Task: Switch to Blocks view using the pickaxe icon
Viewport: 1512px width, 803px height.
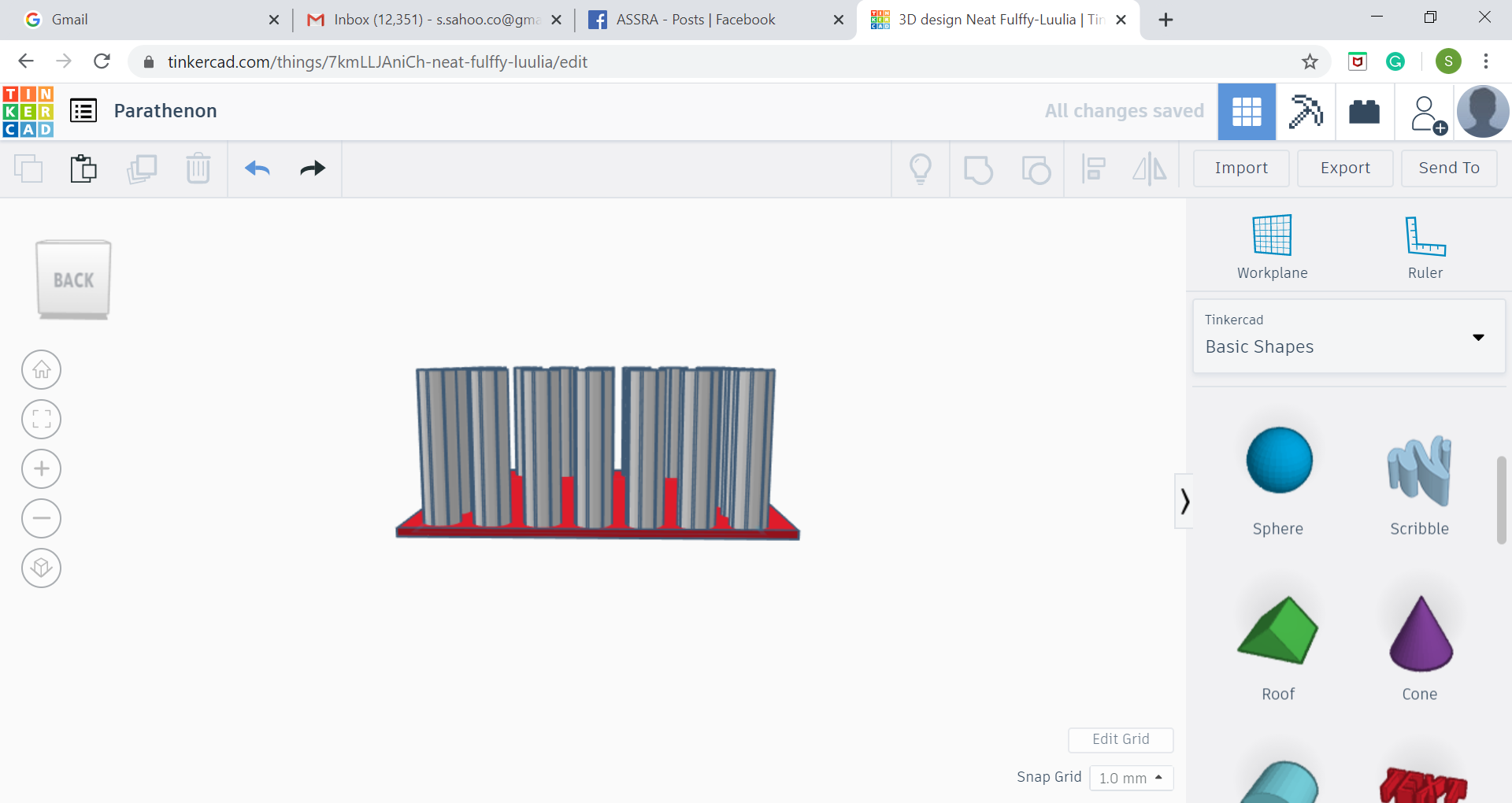Action: pyautogui.click(x=1305, y=112)
